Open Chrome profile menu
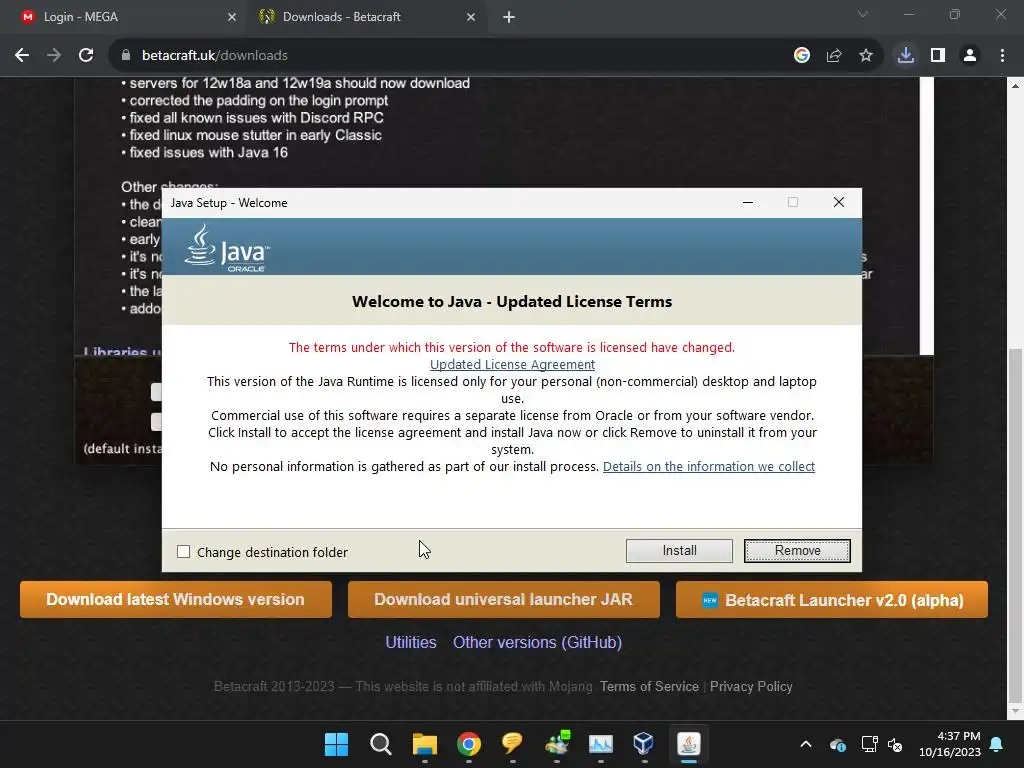Image resolution: width=1024 pixels, height=768 pixels. pos(970,56)
